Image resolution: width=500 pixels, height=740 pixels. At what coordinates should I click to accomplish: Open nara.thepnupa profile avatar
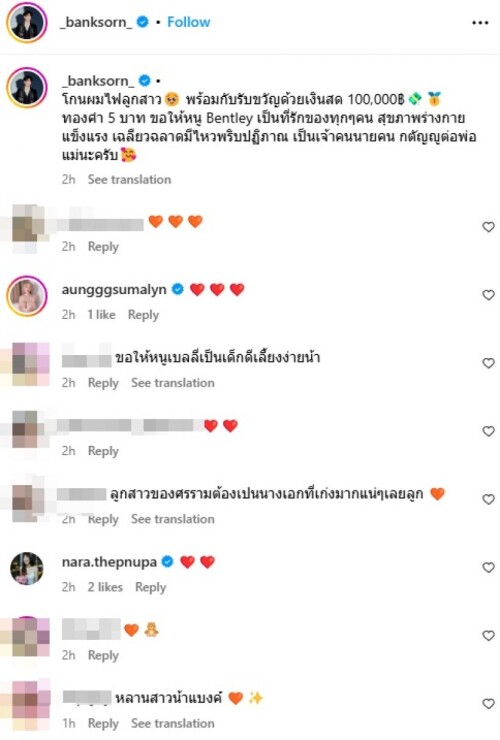[27, 568]
